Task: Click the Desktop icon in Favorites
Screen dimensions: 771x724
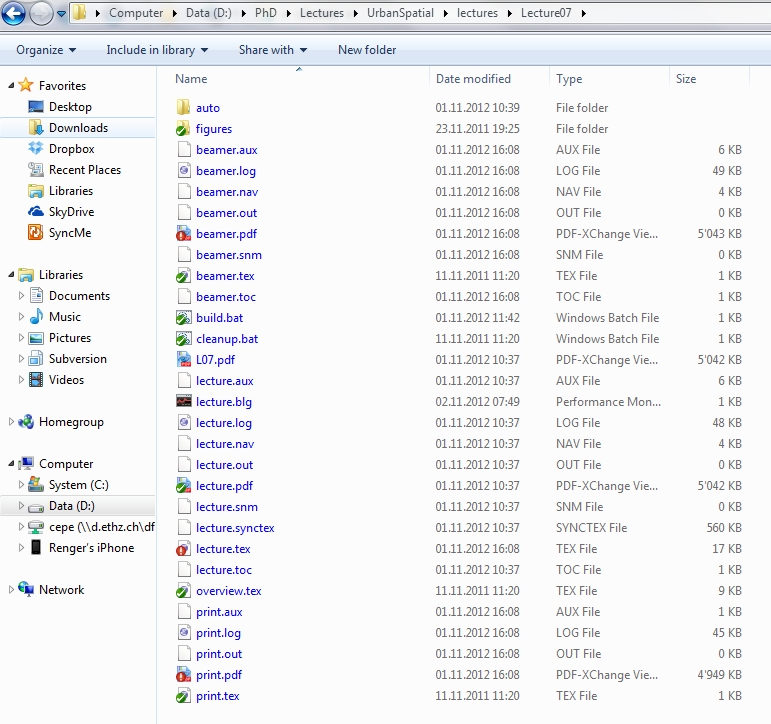Action: tap(36, 107)
